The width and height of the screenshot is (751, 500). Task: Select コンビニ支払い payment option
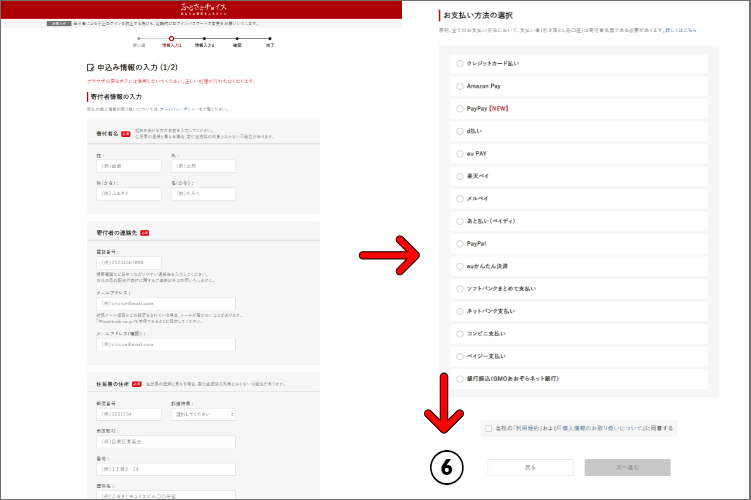(460, 333)
